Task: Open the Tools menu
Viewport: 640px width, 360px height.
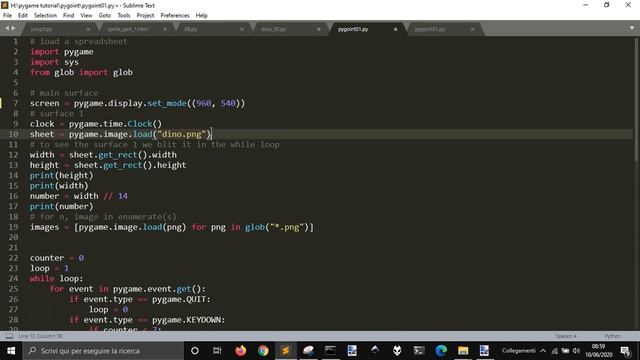Action: point(124,16)
